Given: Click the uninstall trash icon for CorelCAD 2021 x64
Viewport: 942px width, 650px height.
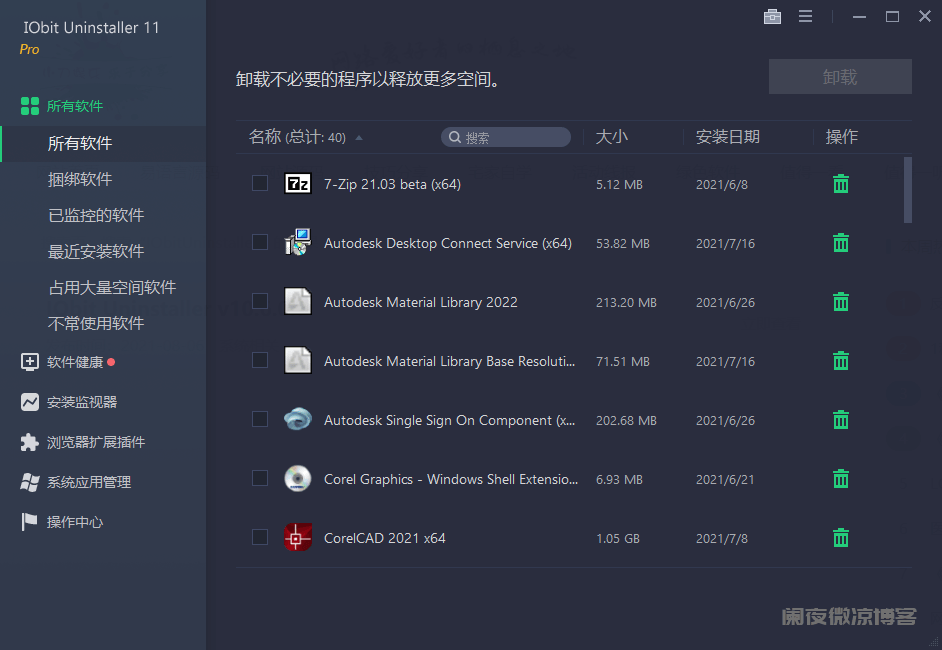Looking at the screenshot, I should [x=841, y=538].
